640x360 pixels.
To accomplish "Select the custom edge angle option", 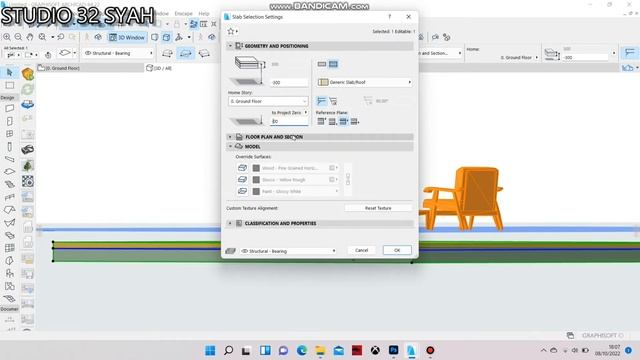I will point(333,101).
